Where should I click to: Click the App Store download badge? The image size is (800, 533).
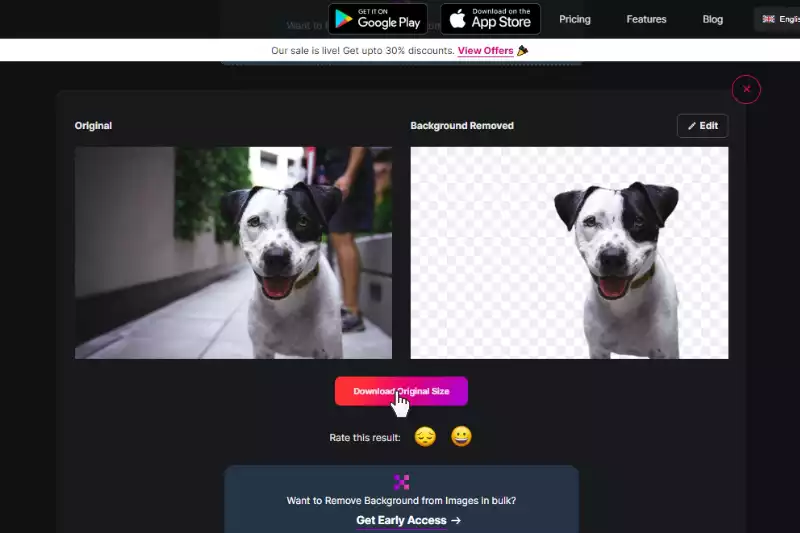tap(490, 19)
